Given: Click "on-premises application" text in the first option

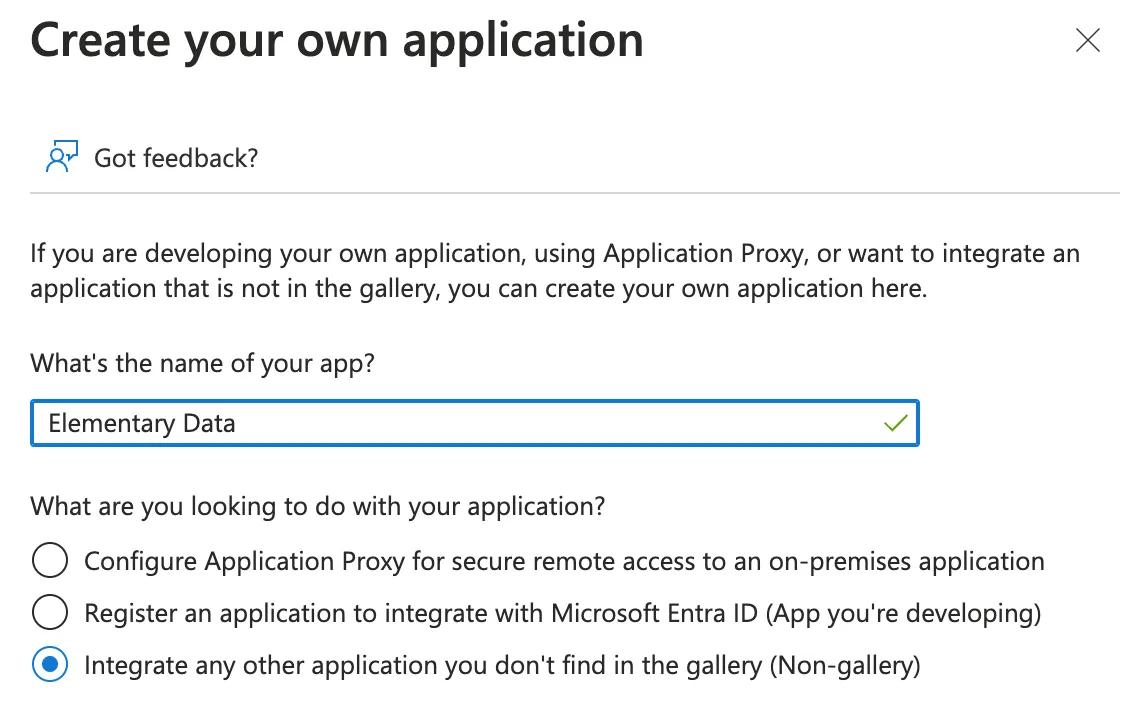Looking at the screenshot, I should pyautogui.click(x=906, y=561).
